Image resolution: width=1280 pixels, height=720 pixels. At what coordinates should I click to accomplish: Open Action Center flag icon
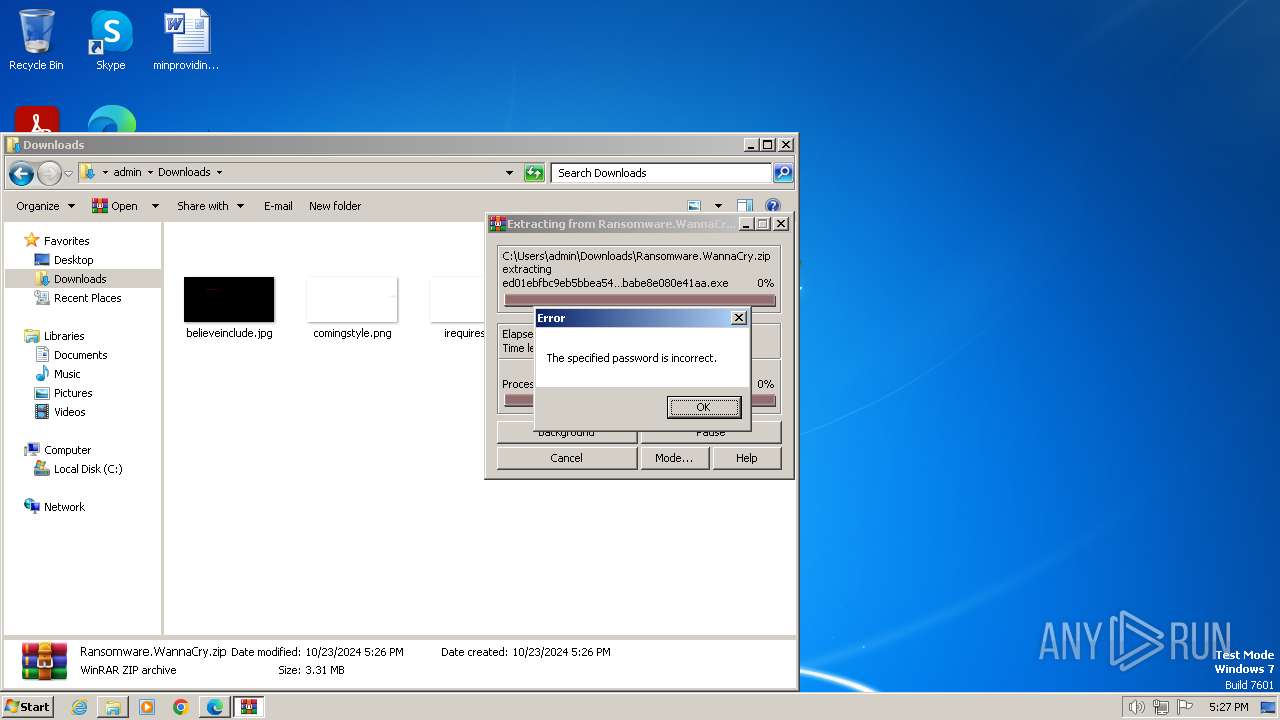pyautogui.click(x=1186, y=707)
